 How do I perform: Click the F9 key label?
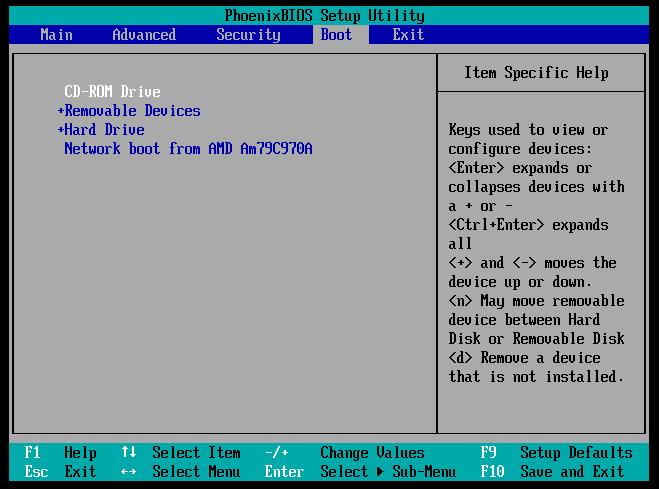point(488,453)
